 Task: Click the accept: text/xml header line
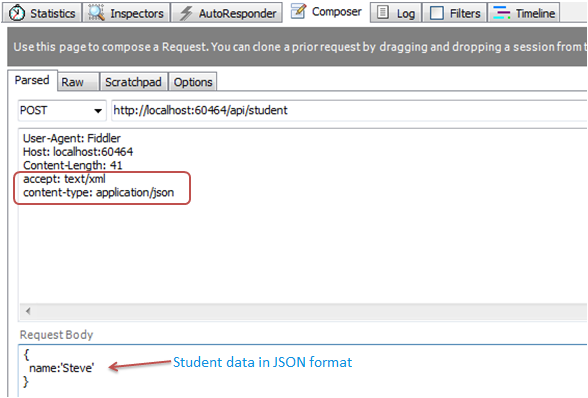tap(64, 179)
